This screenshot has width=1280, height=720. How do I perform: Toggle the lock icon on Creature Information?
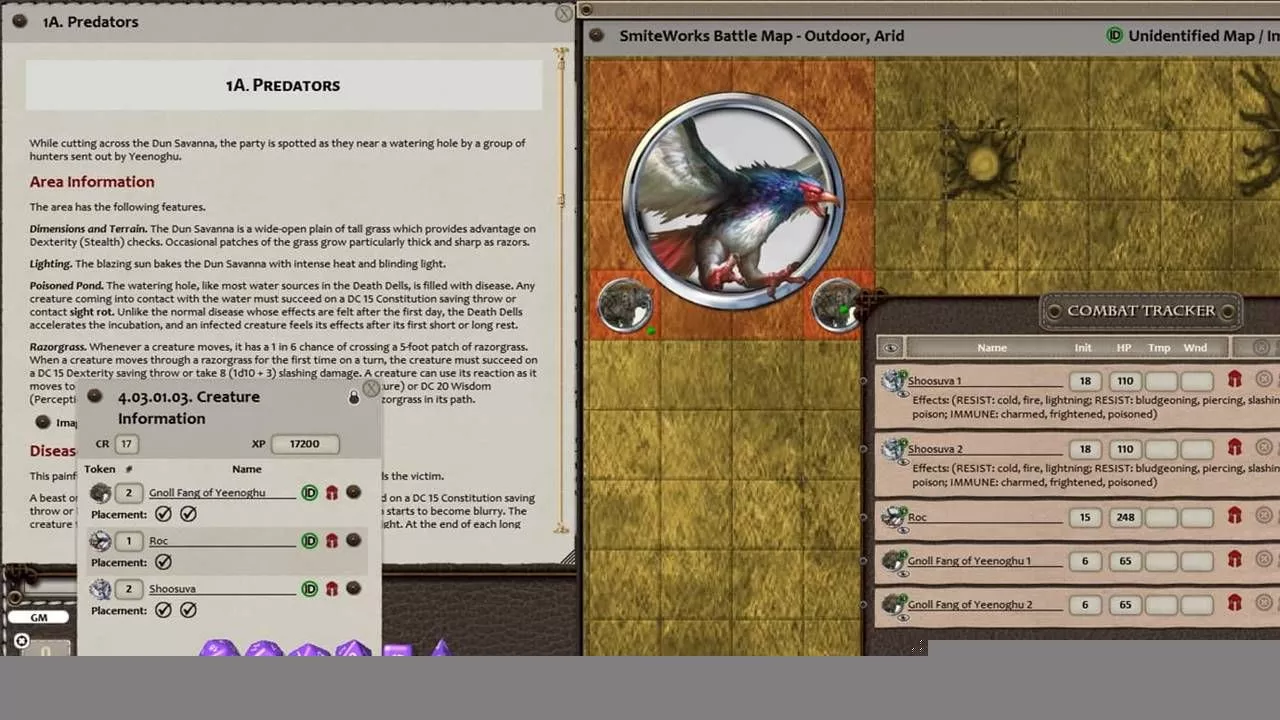pyautogui.click(x=353, y=398)
